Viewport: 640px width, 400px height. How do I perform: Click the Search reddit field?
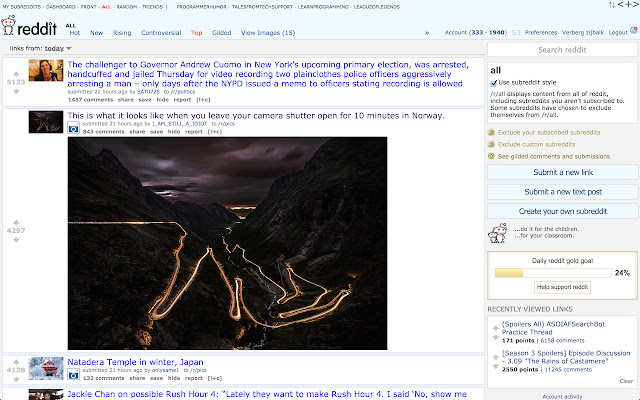(x=562, y=50)
